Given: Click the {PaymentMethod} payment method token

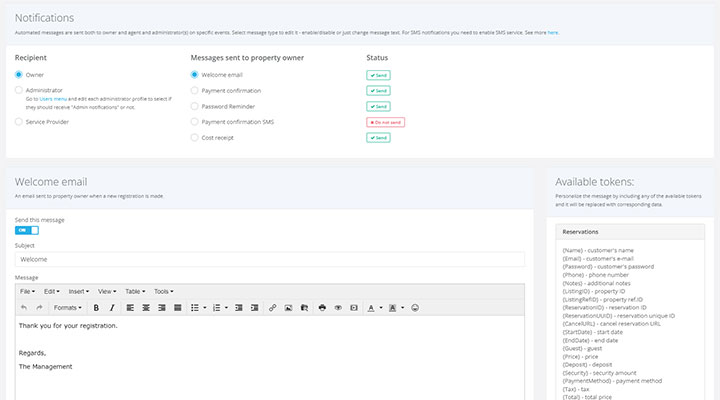Looking at the screenshot, I should 612,381.
